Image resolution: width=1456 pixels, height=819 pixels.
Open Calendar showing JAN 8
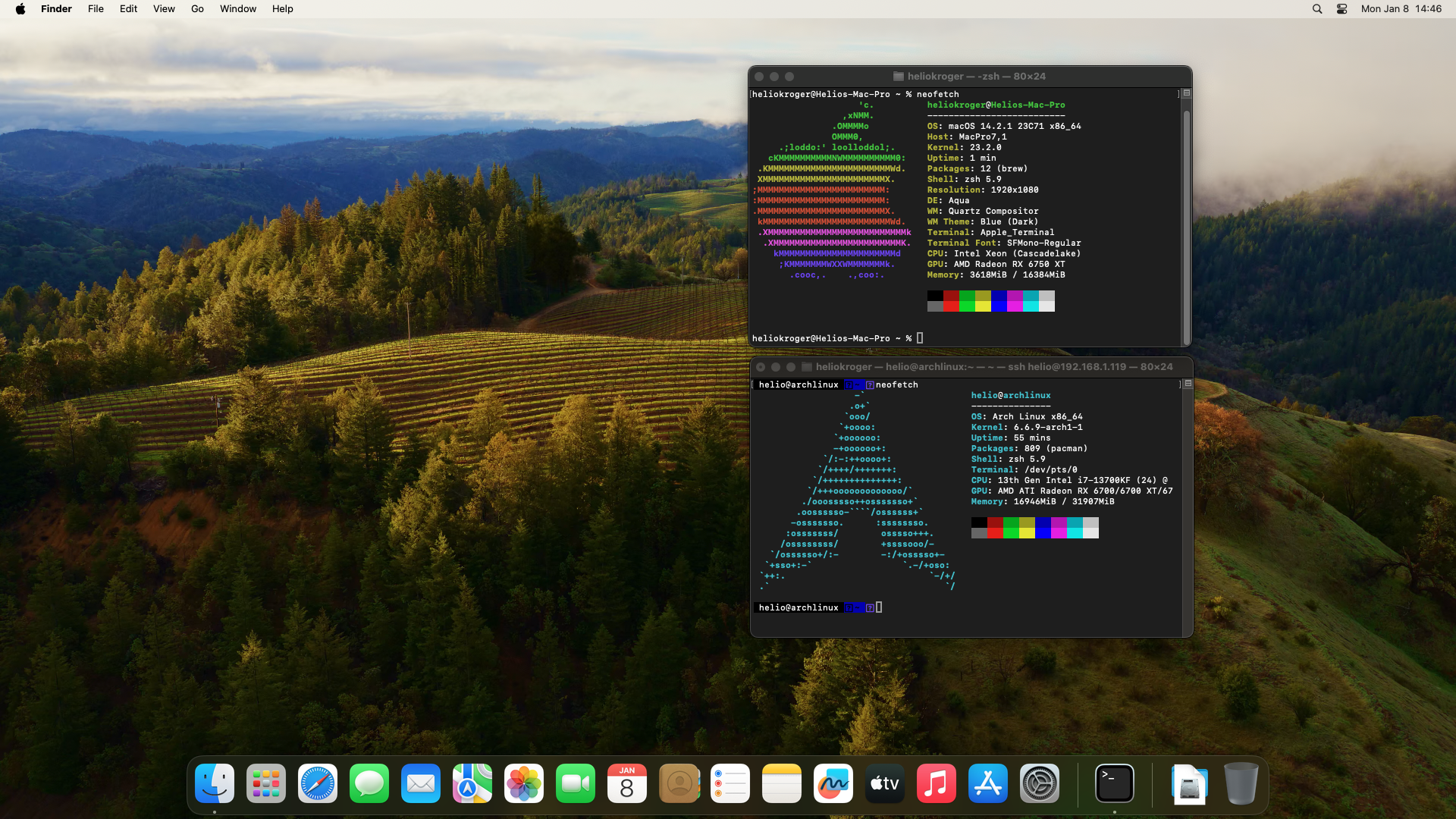pyautogui.click(x=627, y=783)
